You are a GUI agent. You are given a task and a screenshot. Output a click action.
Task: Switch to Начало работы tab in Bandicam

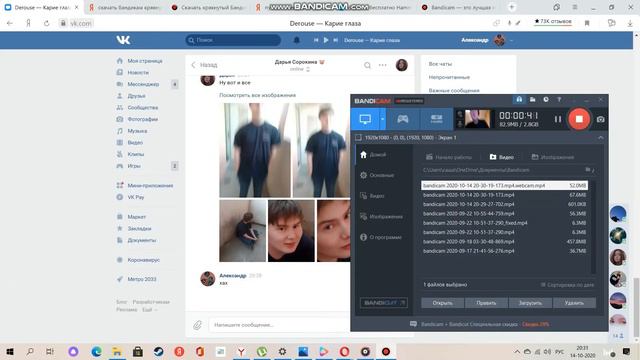point(449,157)
